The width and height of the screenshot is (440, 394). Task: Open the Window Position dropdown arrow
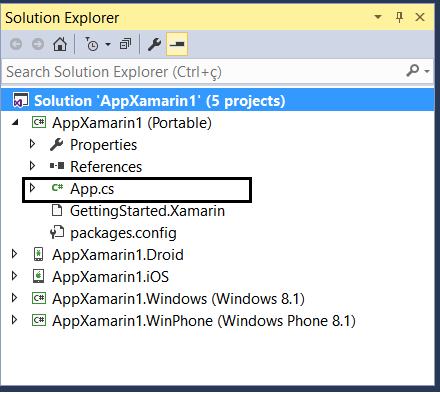(378, 17)
